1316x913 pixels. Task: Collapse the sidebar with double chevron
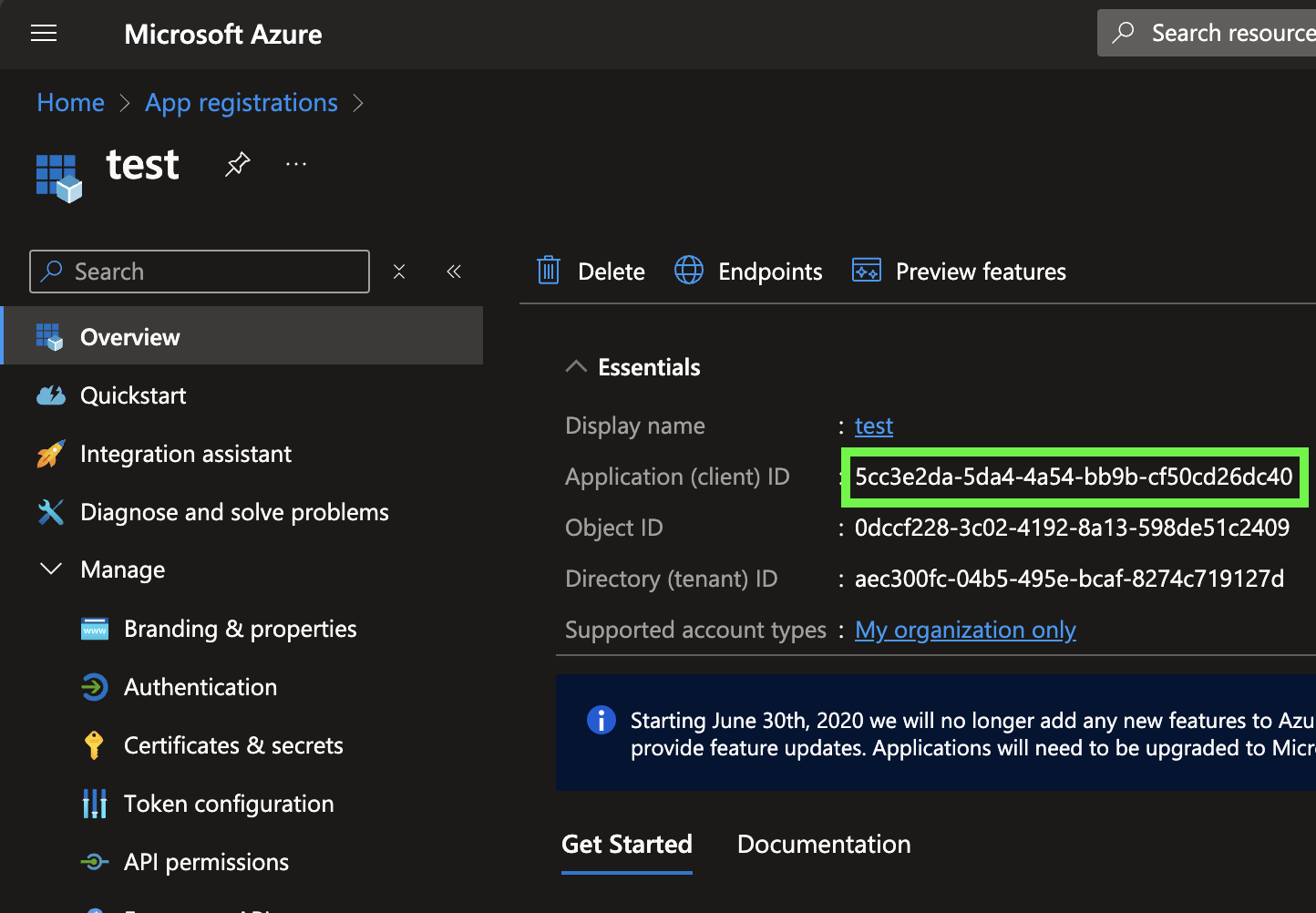pyautogui.click(x=454, y=272)
